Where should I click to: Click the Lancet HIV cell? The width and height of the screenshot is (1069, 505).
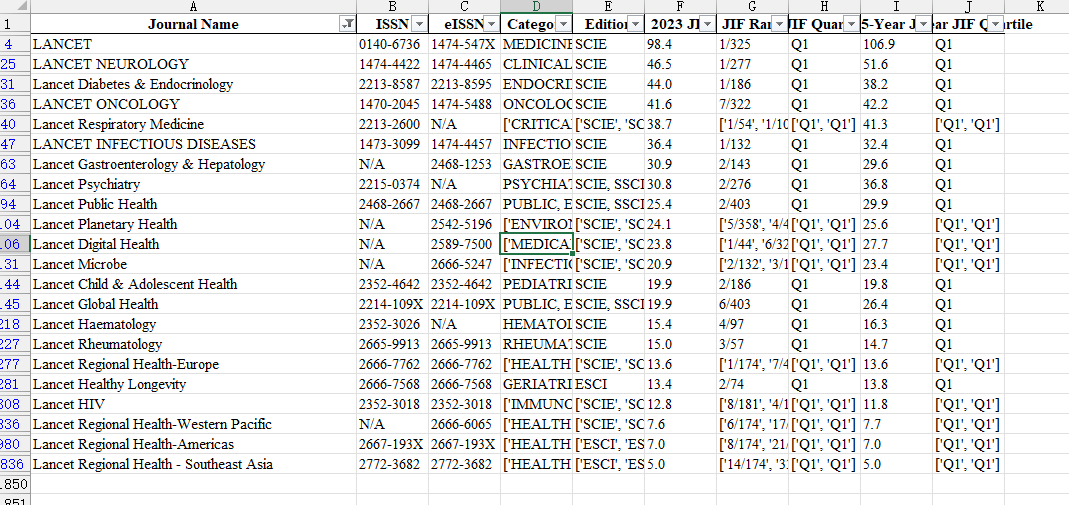[194, 404]
